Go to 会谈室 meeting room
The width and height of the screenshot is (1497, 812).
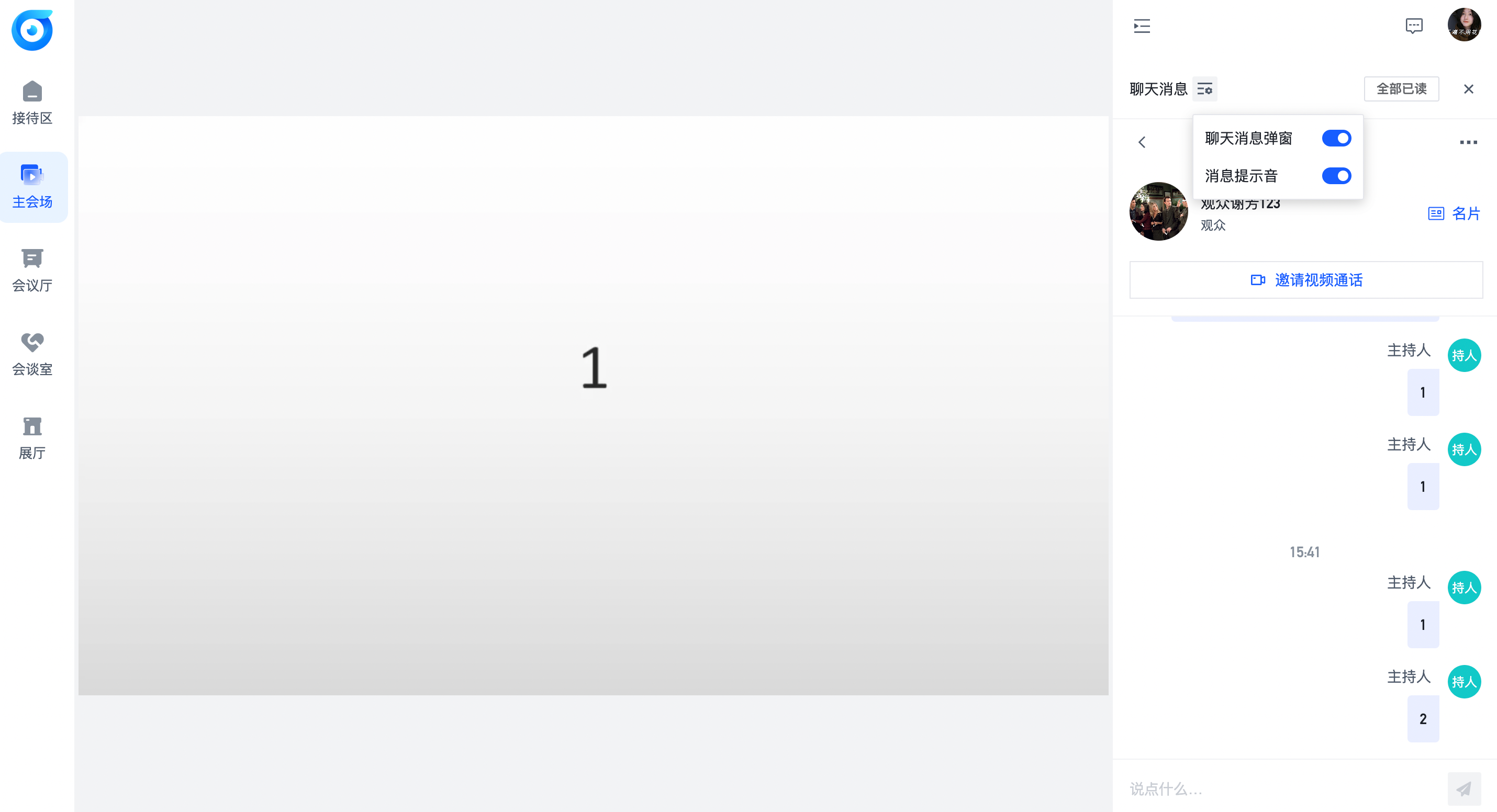click(32, 354)
